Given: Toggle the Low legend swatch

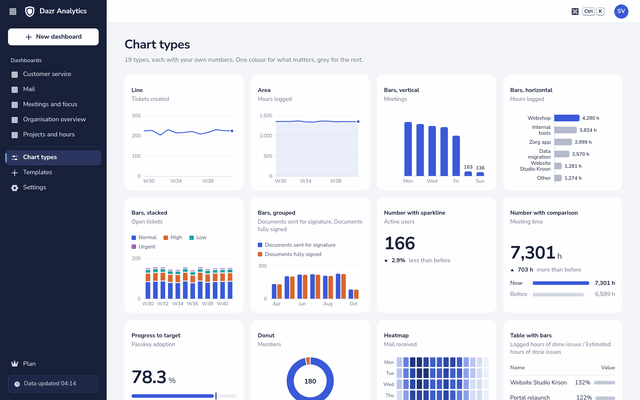Looking at the screenshot, I should click(191, 238).
